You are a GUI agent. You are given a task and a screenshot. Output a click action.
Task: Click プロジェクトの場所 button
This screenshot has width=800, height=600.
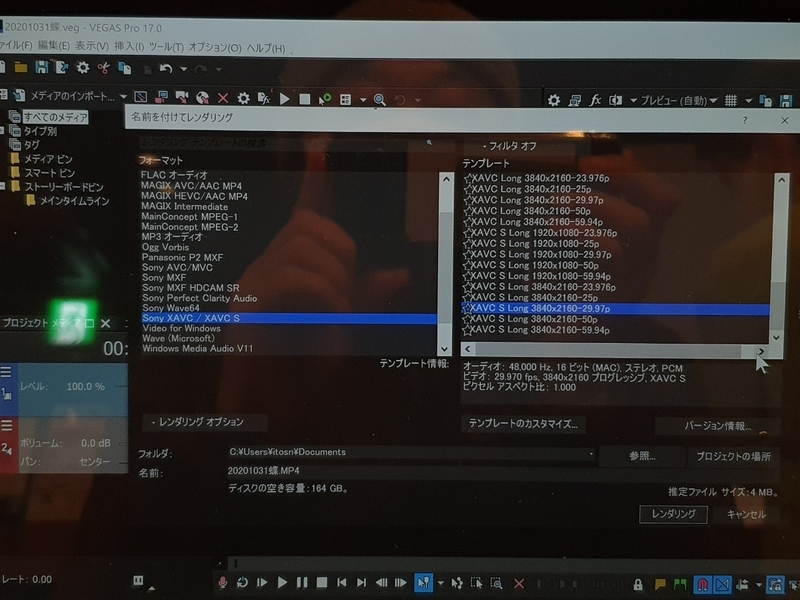point(733,457)
